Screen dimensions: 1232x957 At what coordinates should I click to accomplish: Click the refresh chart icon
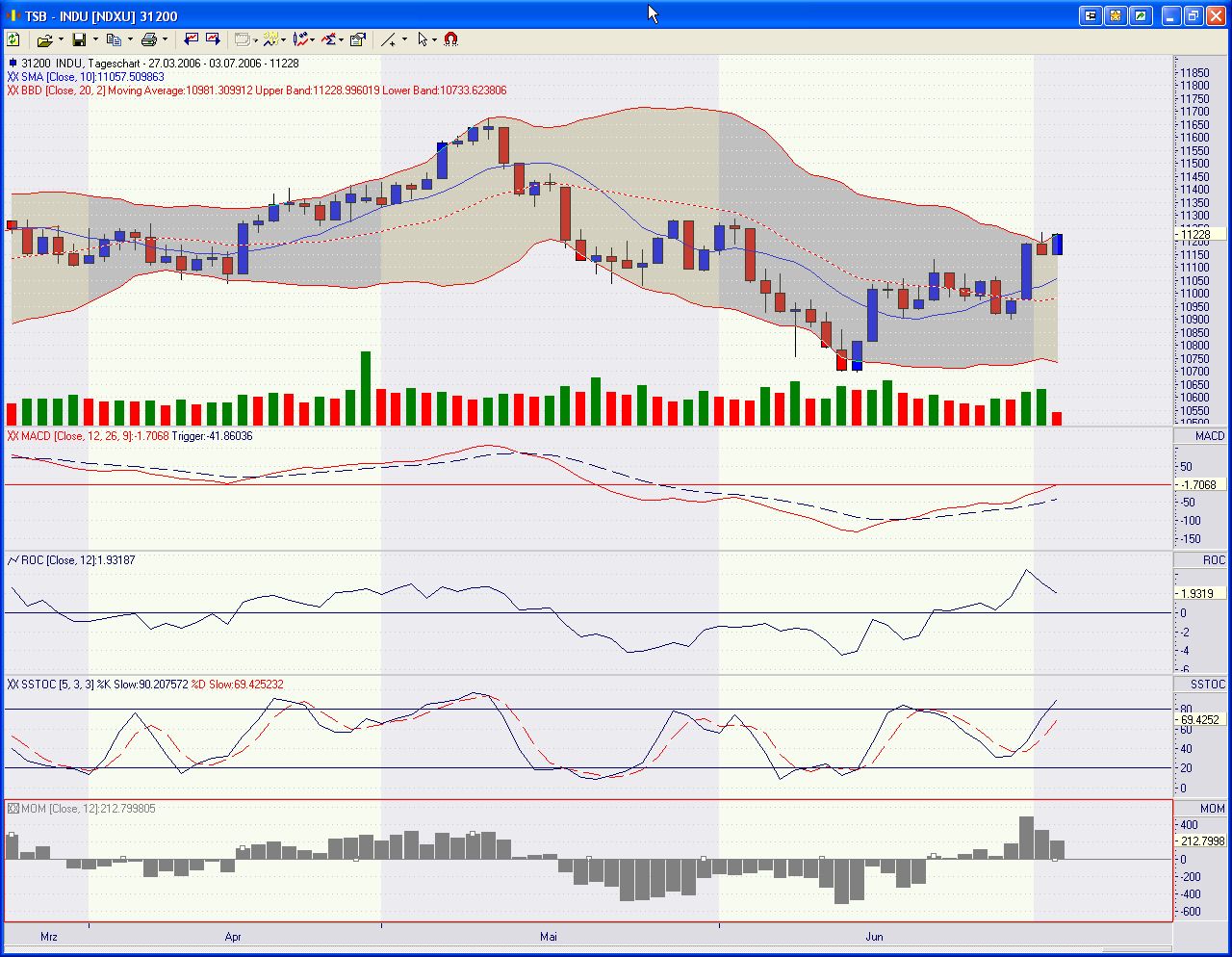pyautogui.click(x=13, y=39)
